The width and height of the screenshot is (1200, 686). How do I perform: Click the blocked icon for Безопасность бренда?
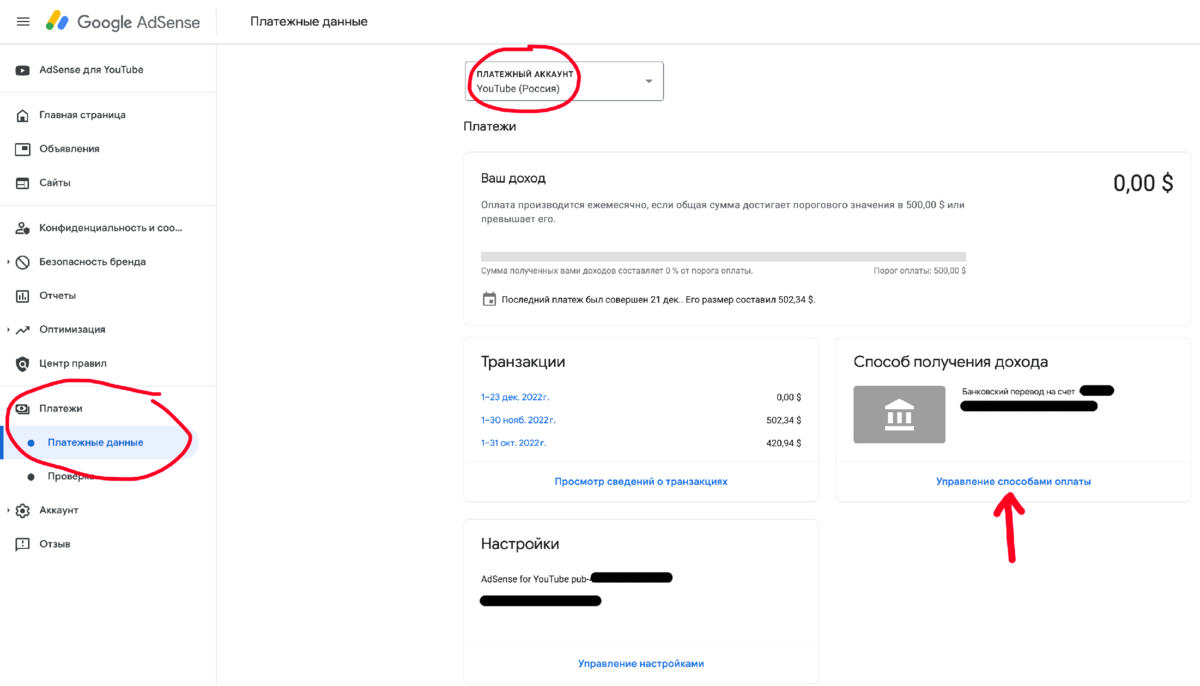click(x=22, y=262)
